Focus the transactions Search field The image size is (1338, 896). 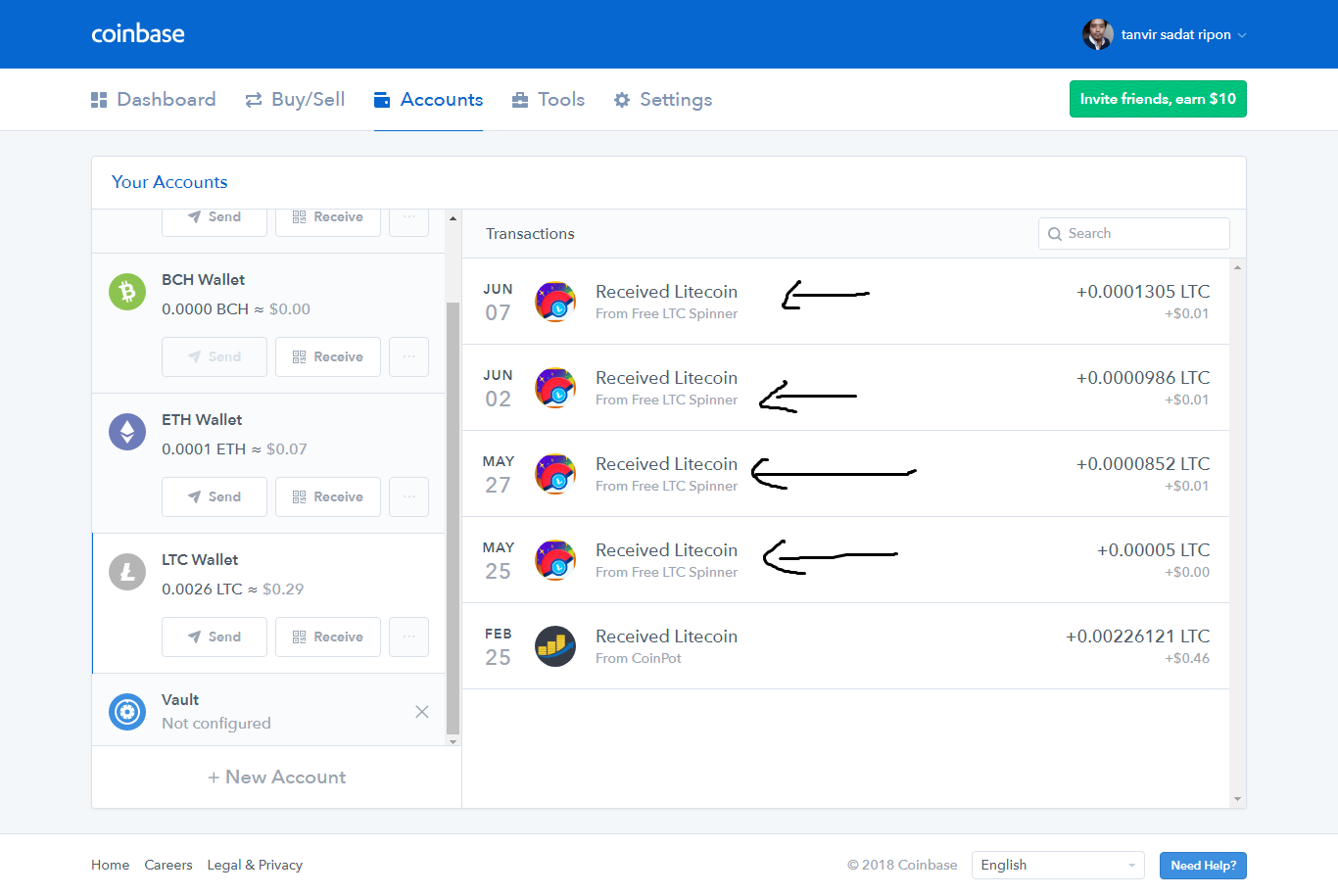point(1134,234)
